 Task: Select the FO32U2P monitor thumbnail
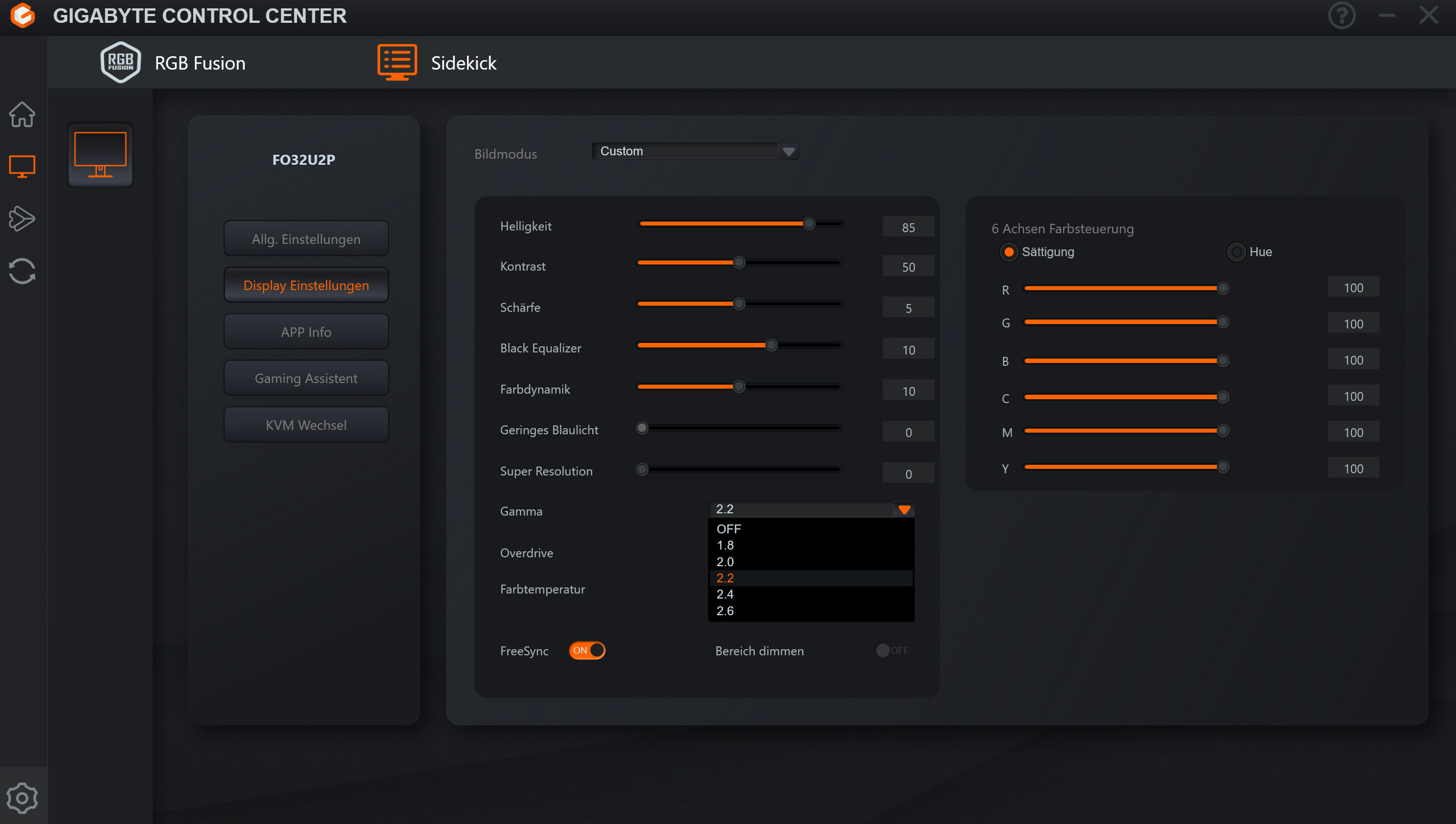tap(101, 155)
